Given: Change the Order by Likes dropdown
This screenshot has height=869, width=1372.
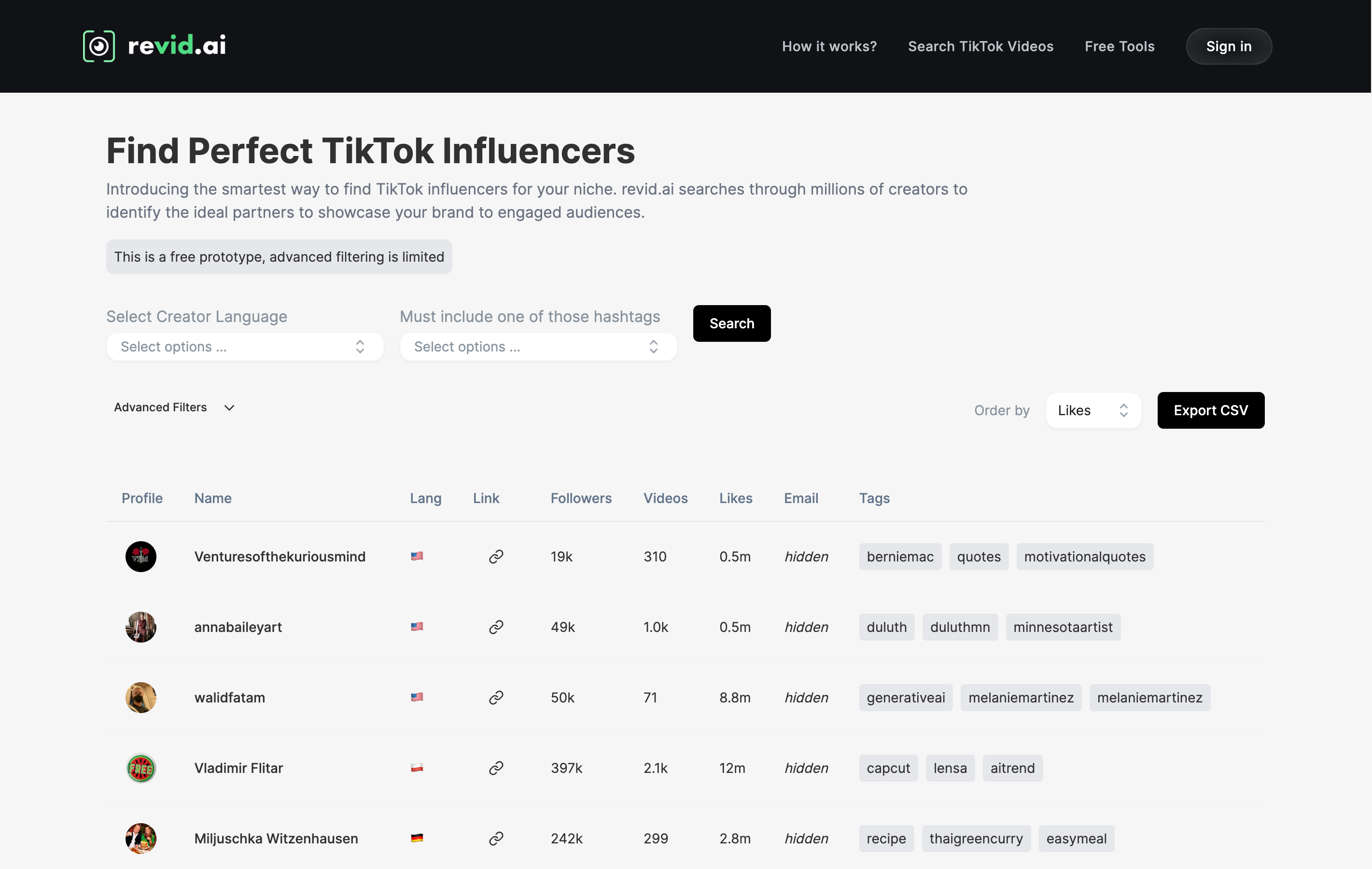Looking at the screenshot, I should pyautogui.click(x=1093, y=410).
